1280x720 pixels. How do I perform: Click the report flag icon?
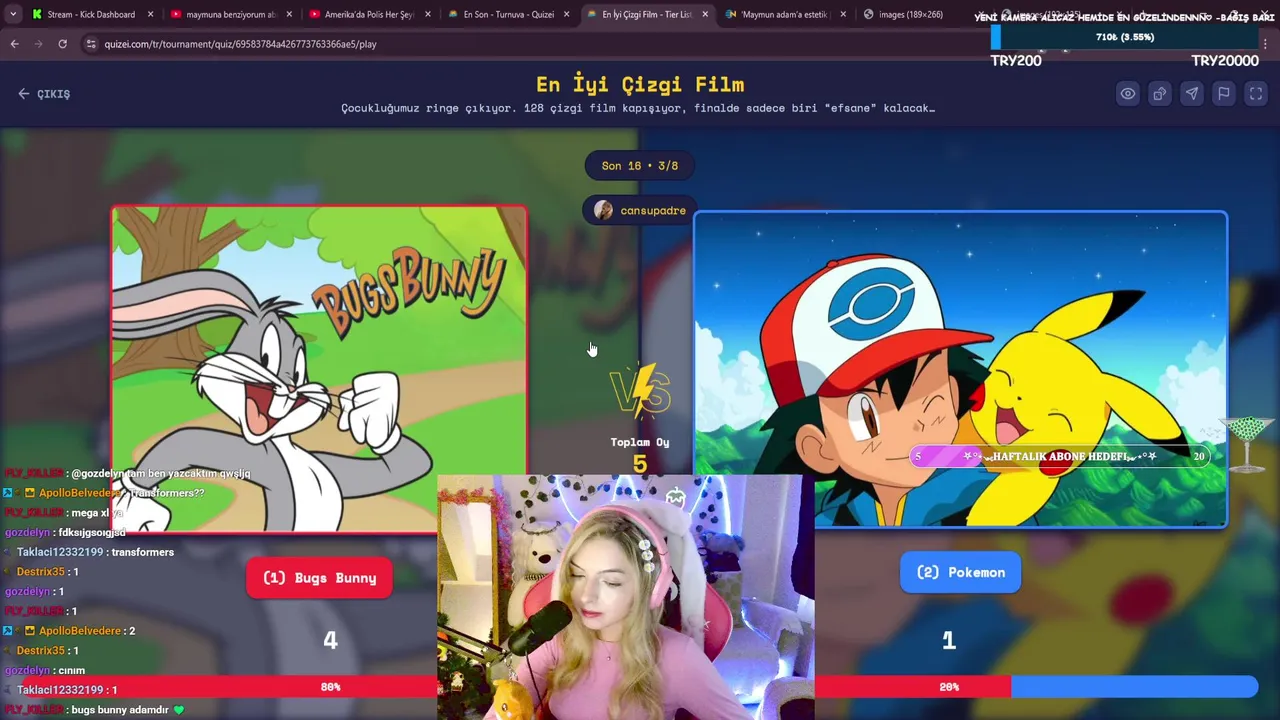coord(1223,93)
